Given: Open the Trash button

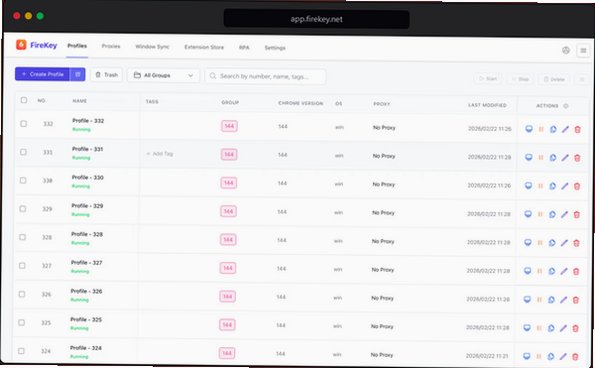Looking at the screenshot, I should click(x=107, y=75).
